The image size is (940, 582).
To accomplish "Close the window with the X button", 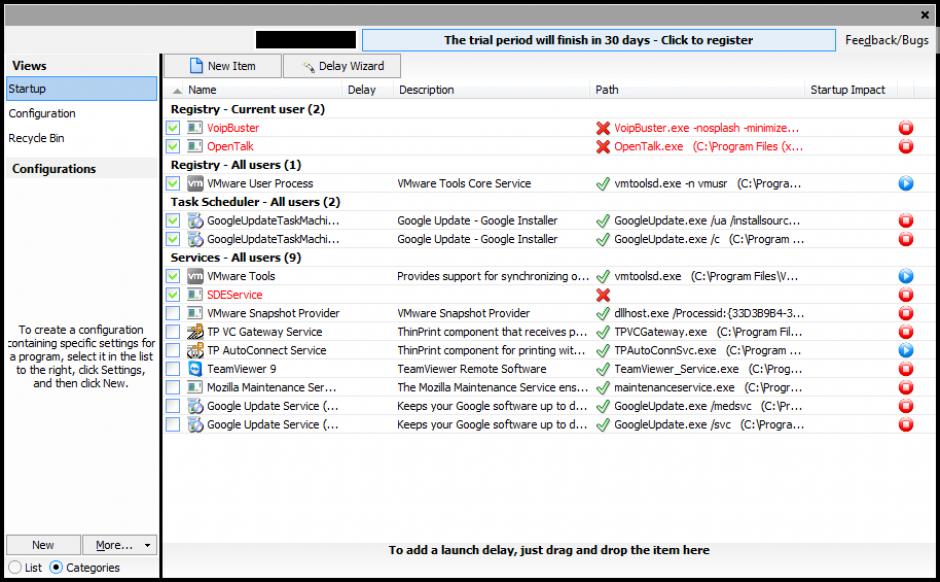I will (x=924, y=15).
